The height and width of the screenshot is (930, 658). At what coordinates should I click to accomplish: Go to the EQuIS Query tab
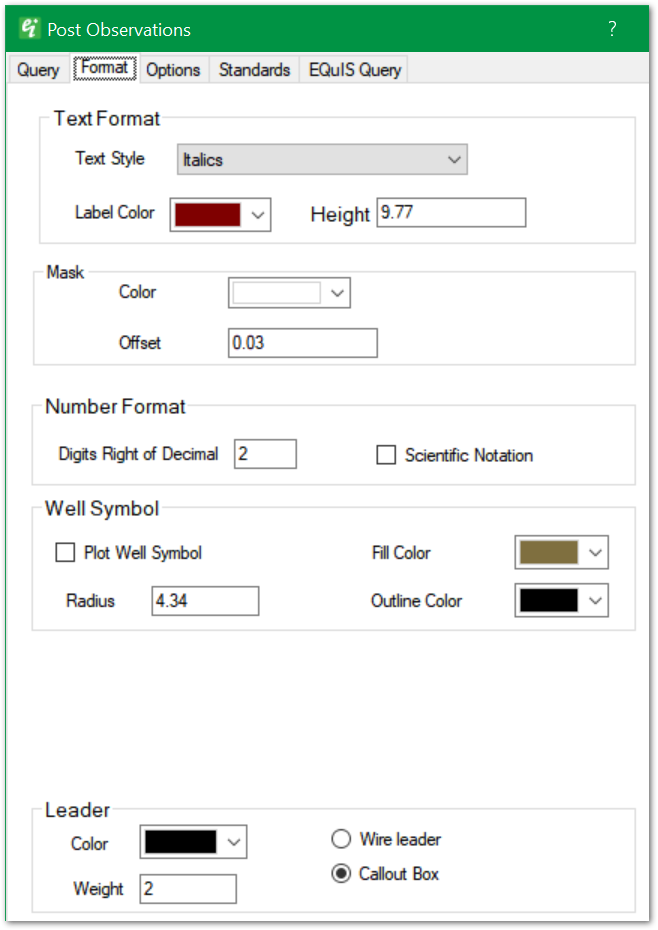pyautogui.click(x=354, y=70)
